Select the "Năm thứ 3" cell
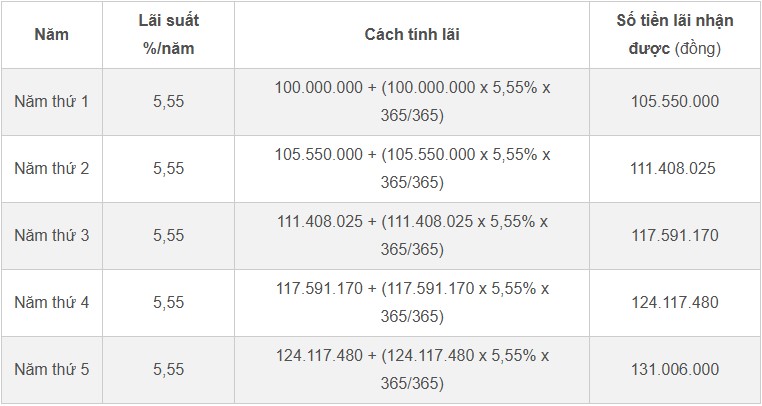 tap(51, 235)
